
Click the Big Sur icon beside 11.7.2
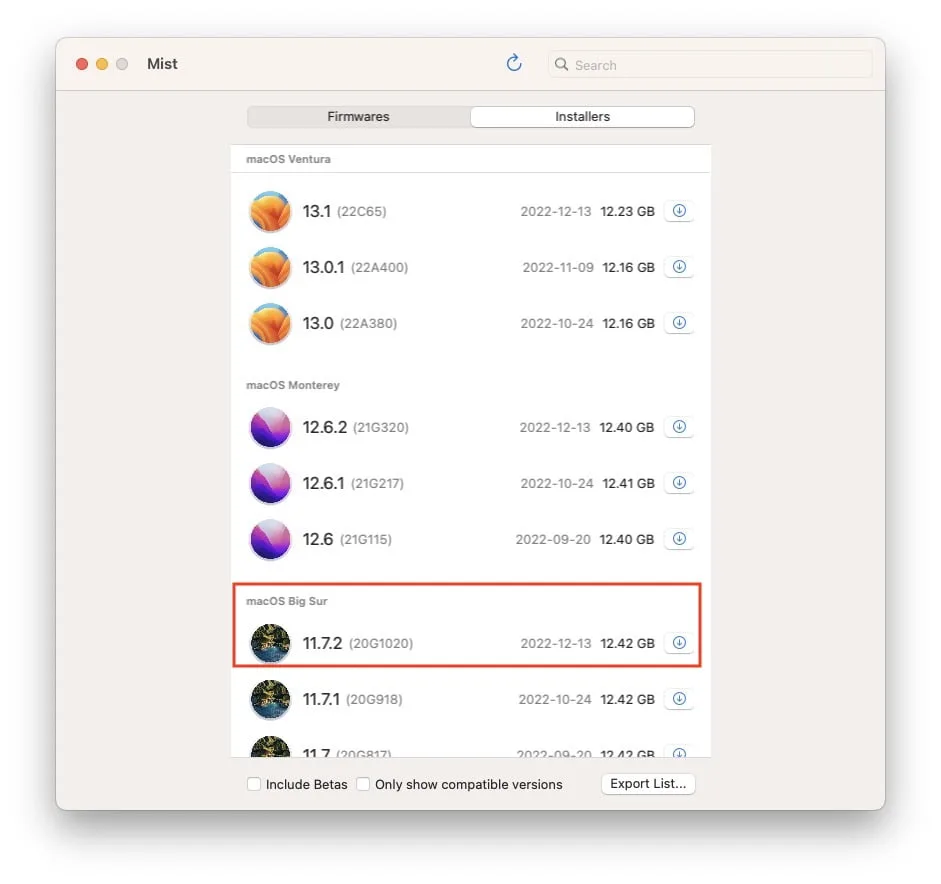(270, 643)
